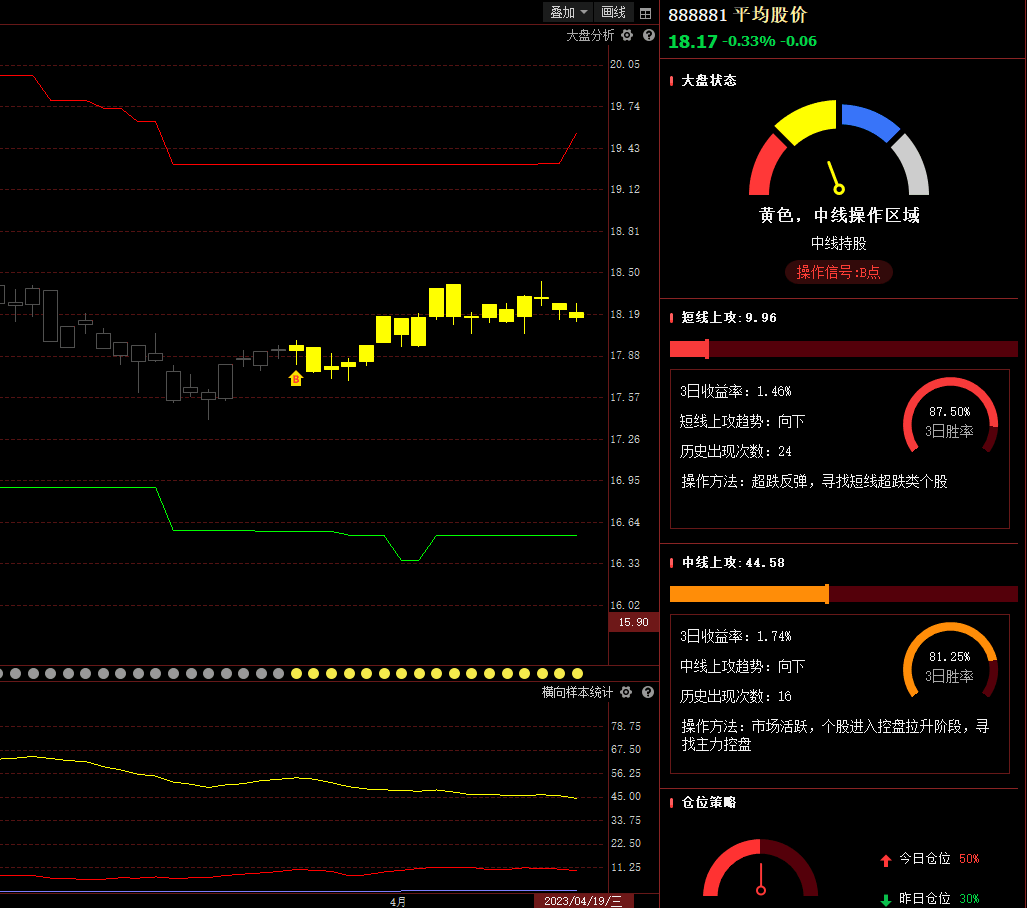Click the 短线上攻 9.96 progress bar

844,349
